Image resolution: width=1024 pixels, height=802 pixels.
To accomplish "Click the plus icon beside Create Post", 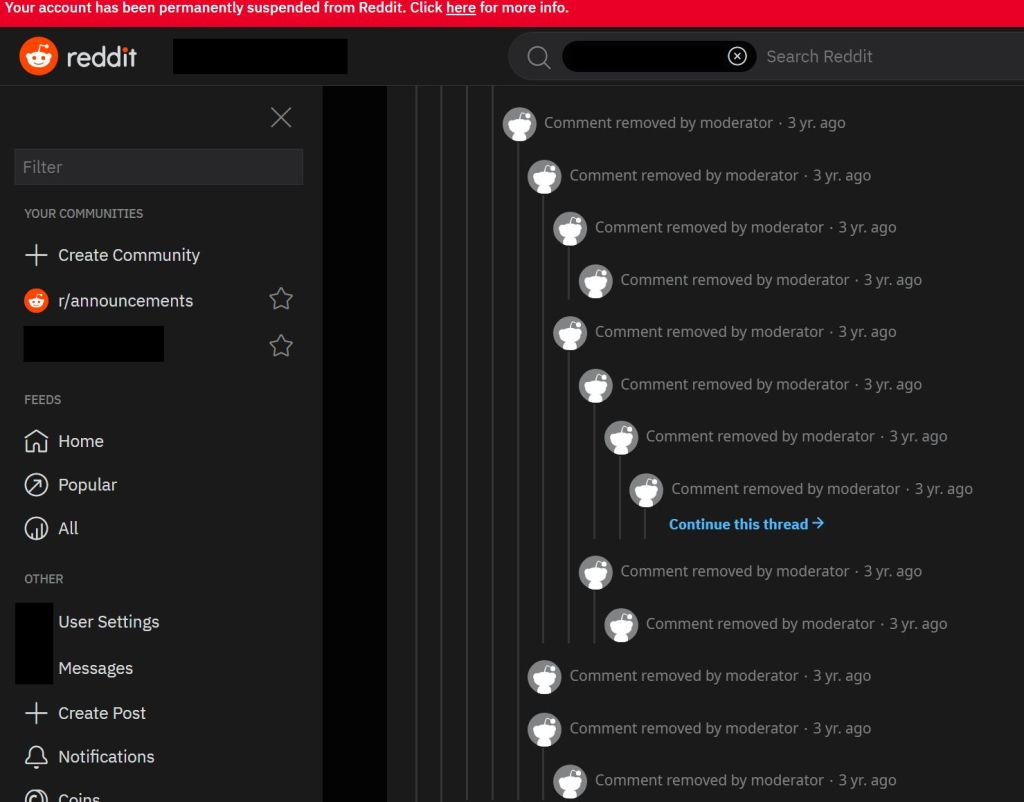I will coord(36,713).
